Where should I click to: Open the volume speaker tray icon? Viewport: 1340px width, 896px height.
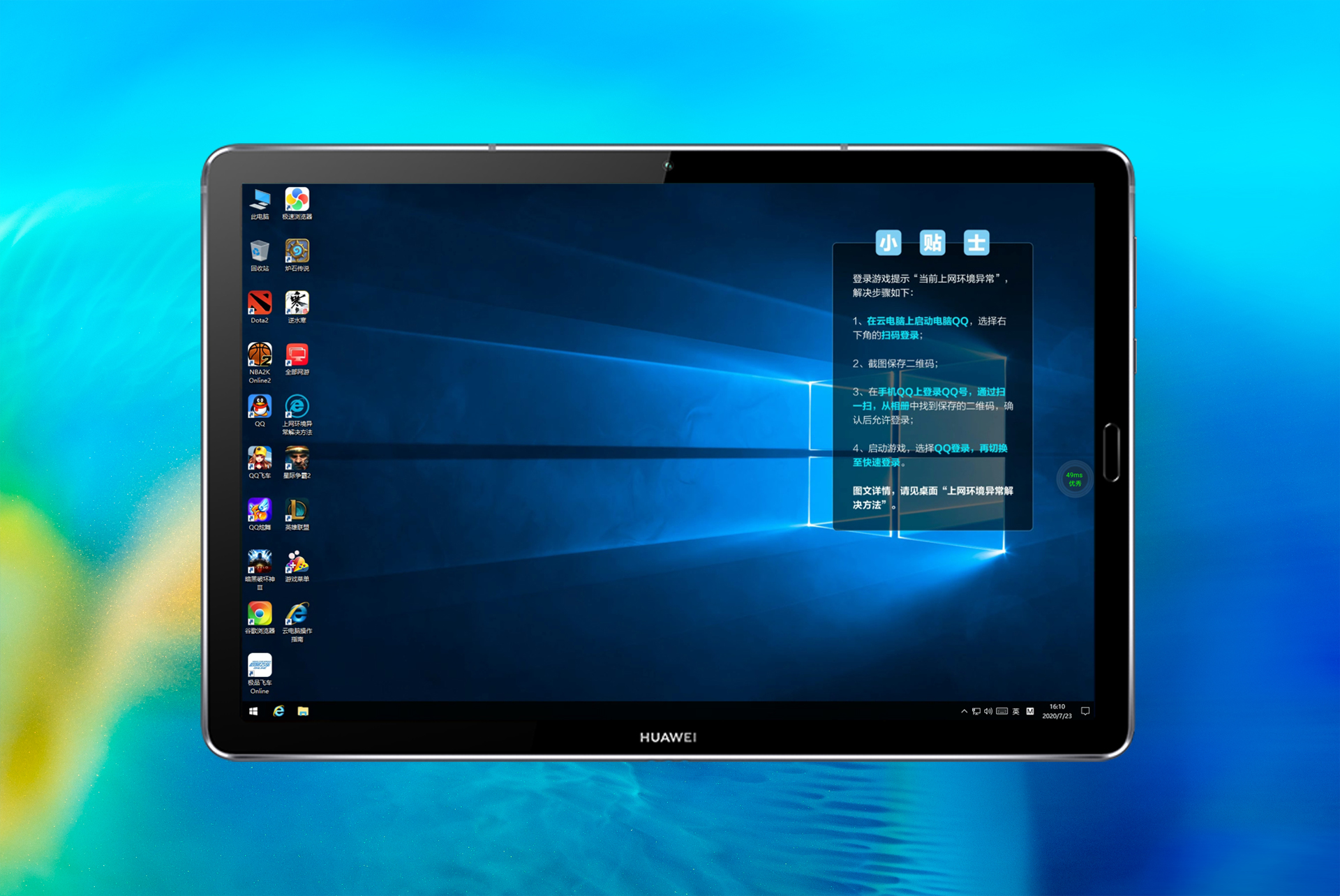pyautogui.click(x=988, y=711)
